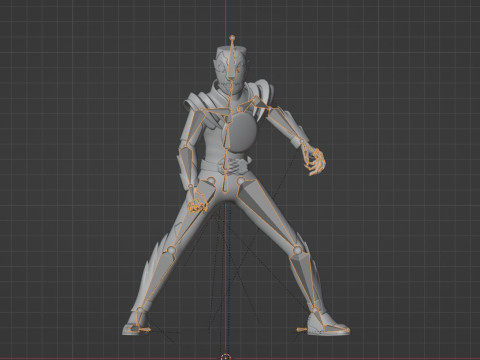This screenshot has width=480, height=360.
Task: Select the shin bone of the screen-left leg
Action: click(x=157, y=279)
